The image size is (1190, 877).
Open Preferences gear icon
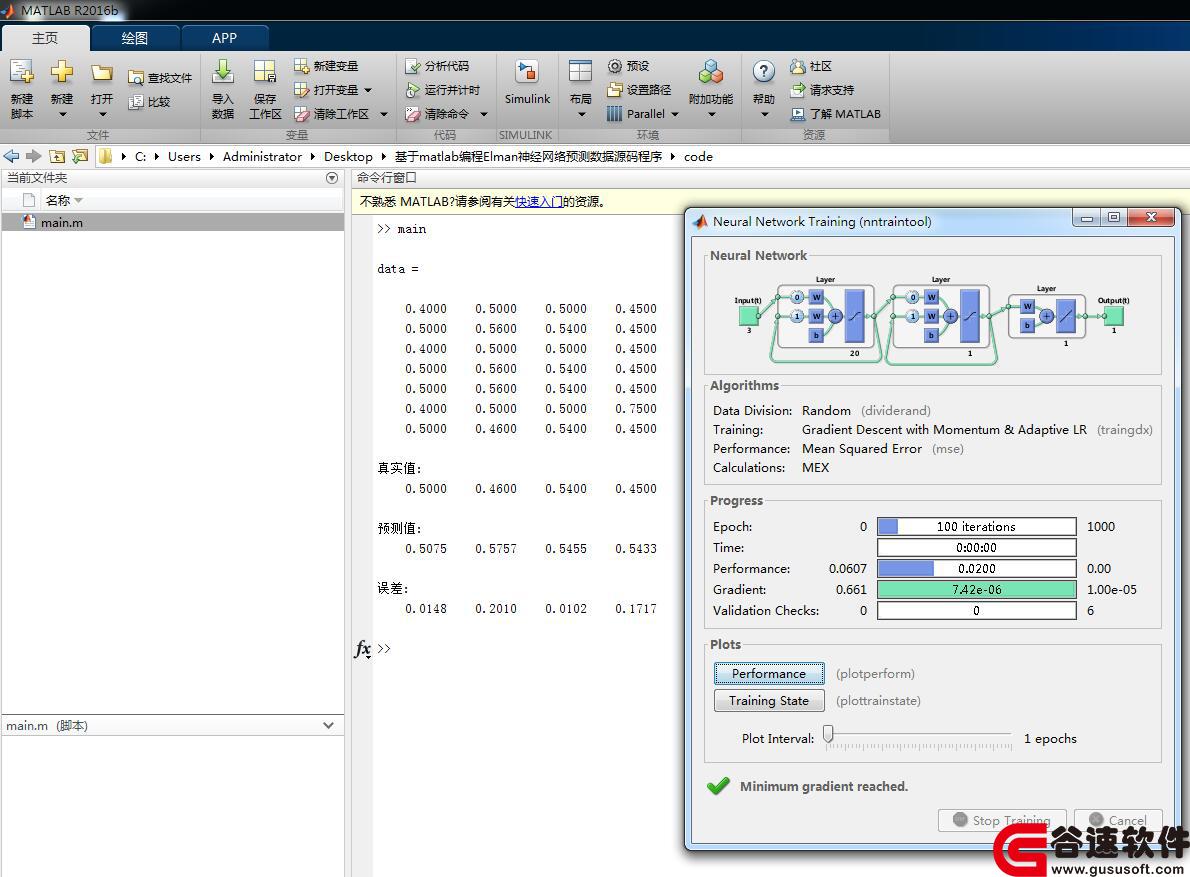[615, 66]
